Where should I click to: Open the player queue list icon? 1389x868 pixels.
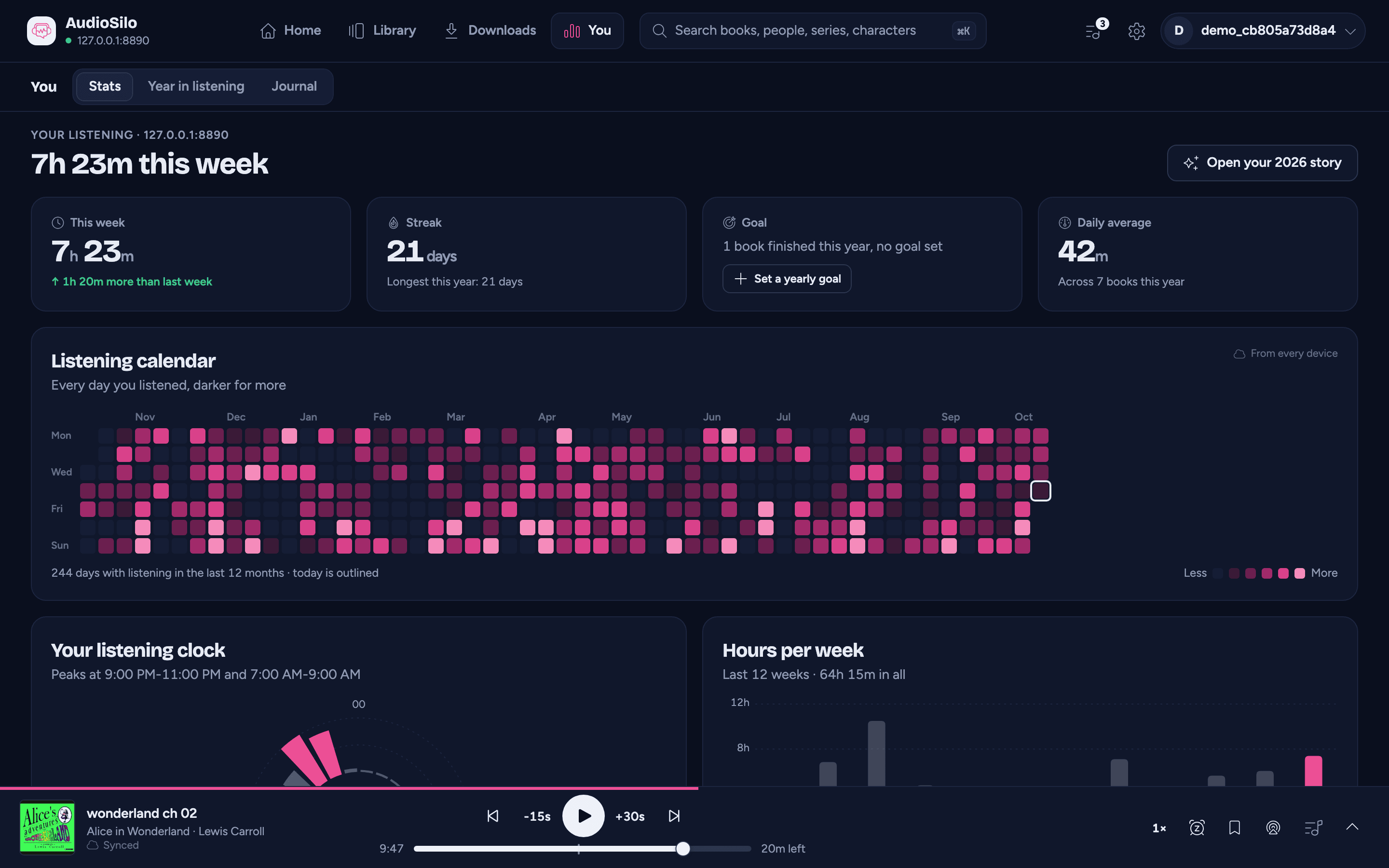point(1313,827)
